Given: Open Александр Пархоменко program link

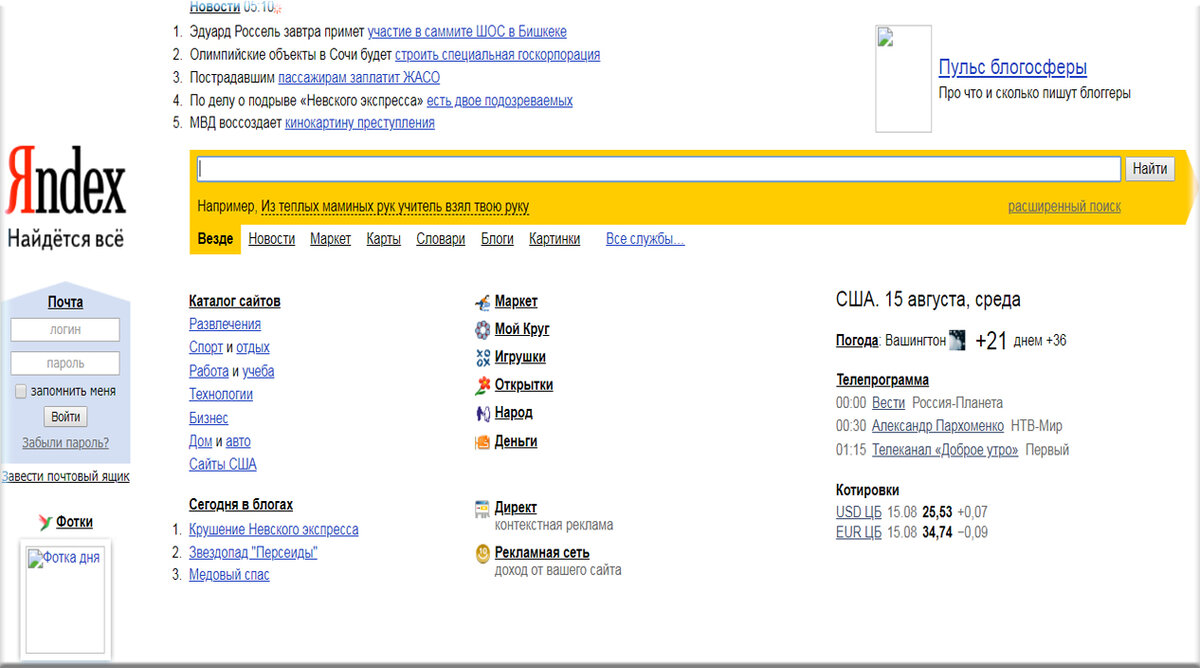Looking at the screenshot, I should pyautogui.click(x=938, y=425).
